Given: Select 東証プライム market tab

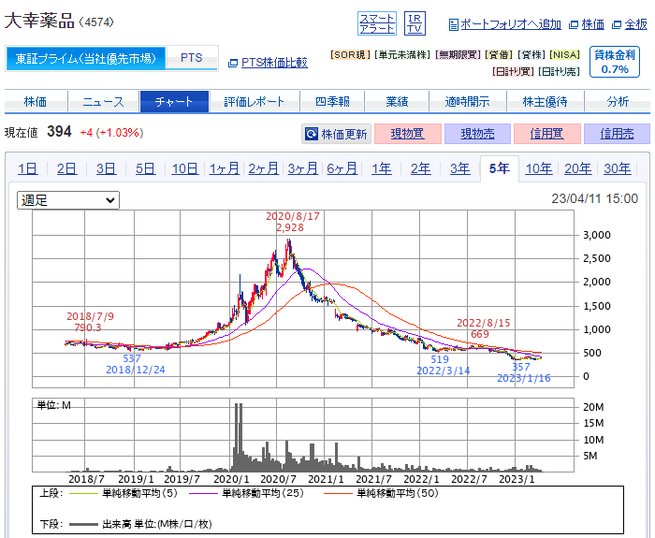Looking at the screenshot, I should pyautogui.click(x=86, y=58).
